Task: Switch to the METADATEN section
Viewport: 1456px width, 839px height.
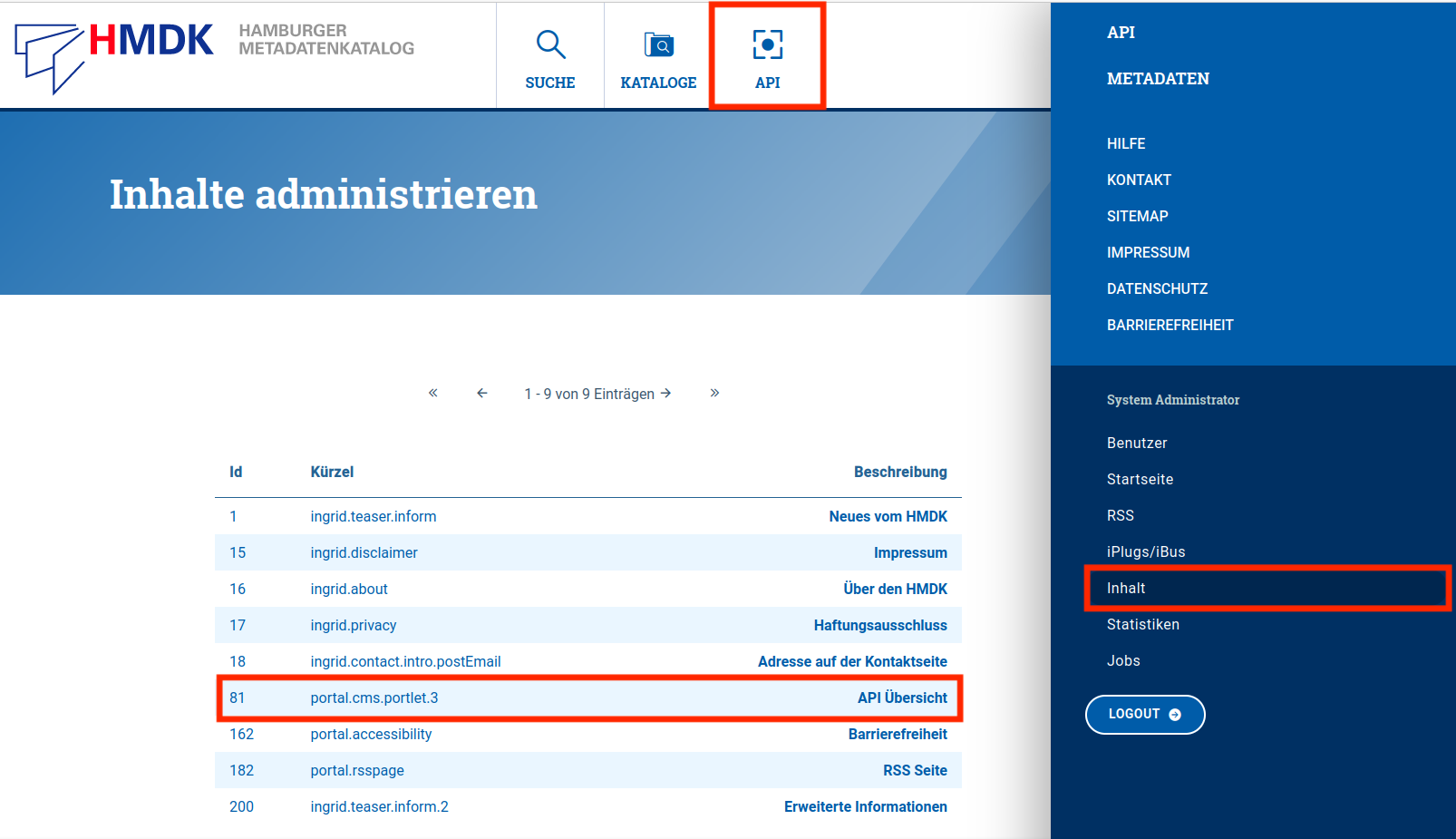Action: coord(1158,79)
